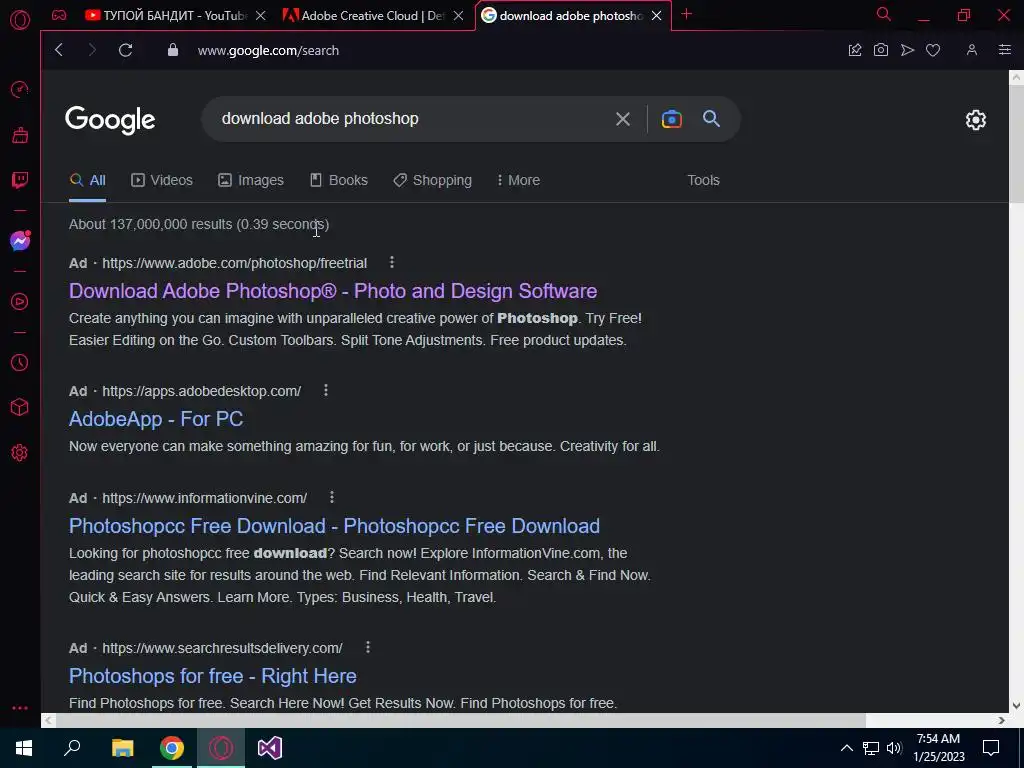
Task: Close the YouTube browser tab
Action: point(261,15)
